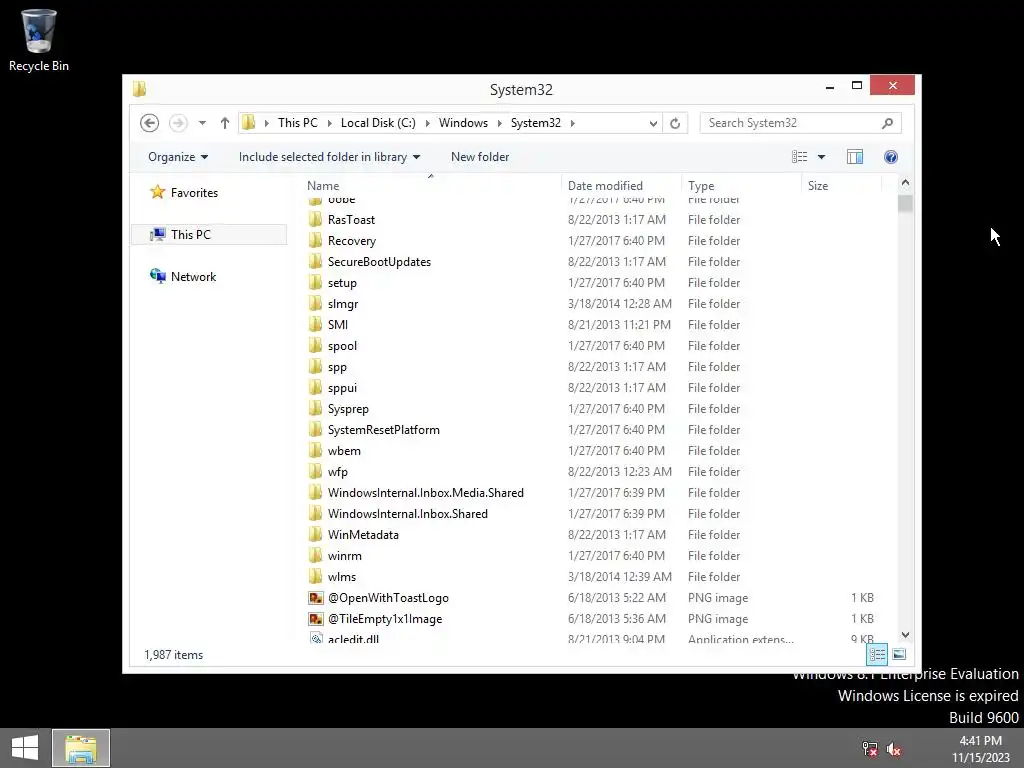This screenshot has height=768, width=1024.
Task: Click Local Disk (C:) in the breadcrumb
Action: click(x=378, y=123)
